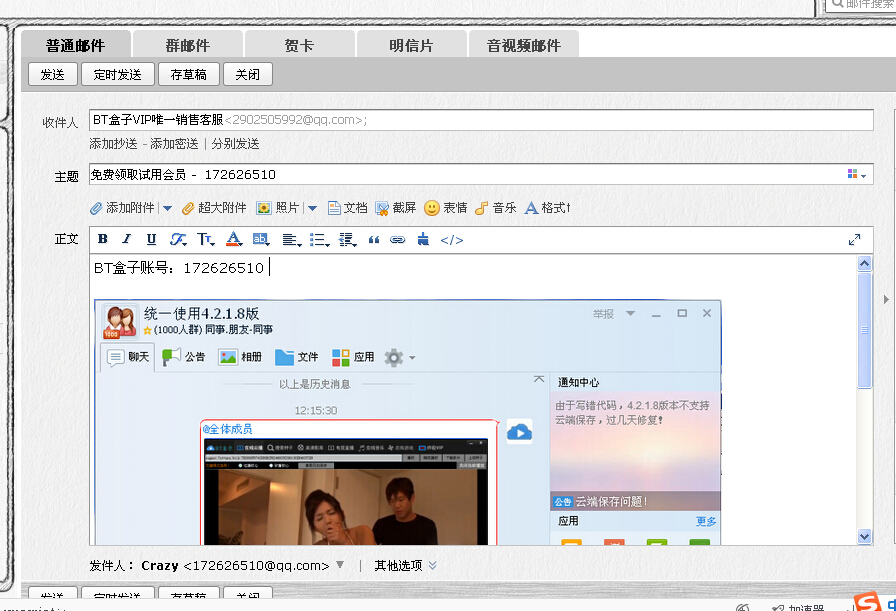This screenshot has height=611, width=896.
Task: Toggle italic formatting in the editor toolbar
Action: point(126,240)
